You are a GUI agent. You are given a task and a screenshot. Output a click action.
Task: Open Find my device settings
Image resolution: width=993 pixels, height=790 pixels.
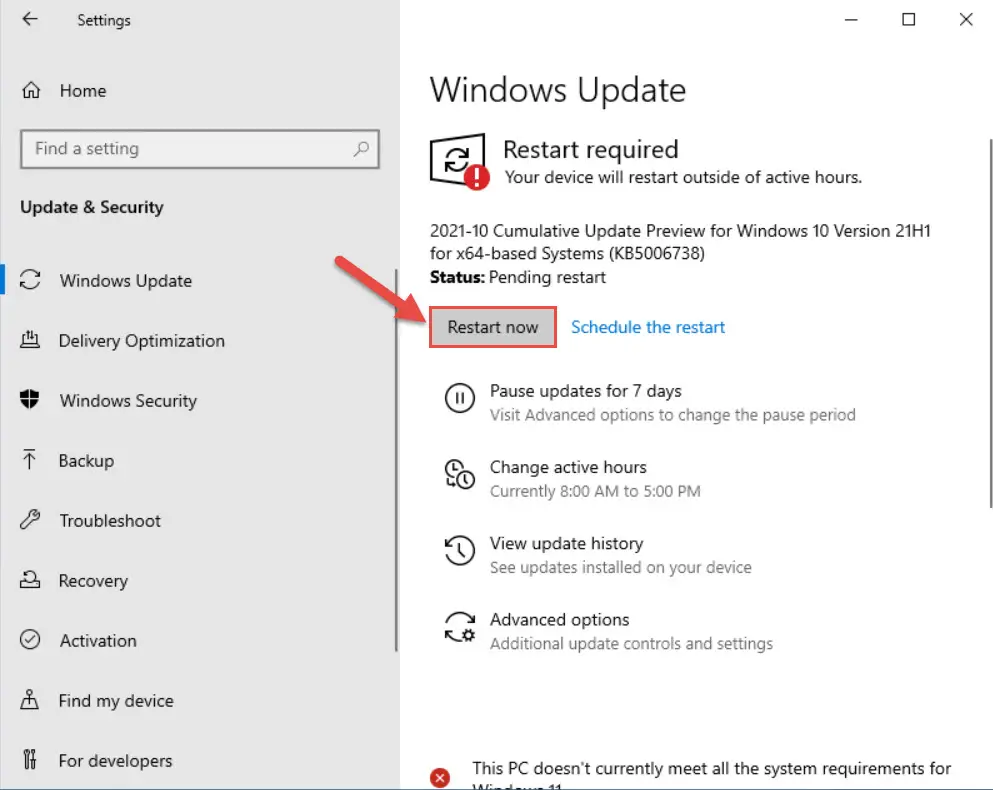(116, 701)
